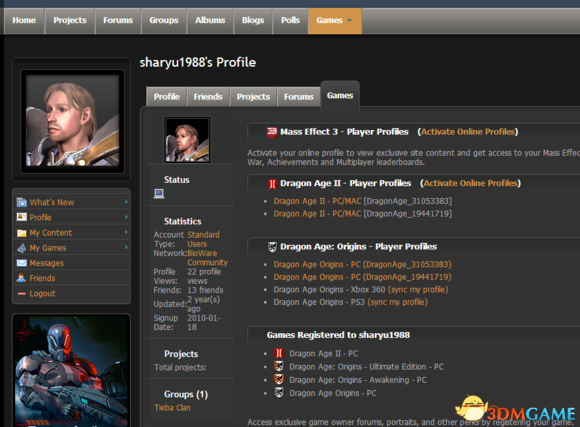Click the My Content sidebar link text
The image size is (580, 427).
(51, 233)
